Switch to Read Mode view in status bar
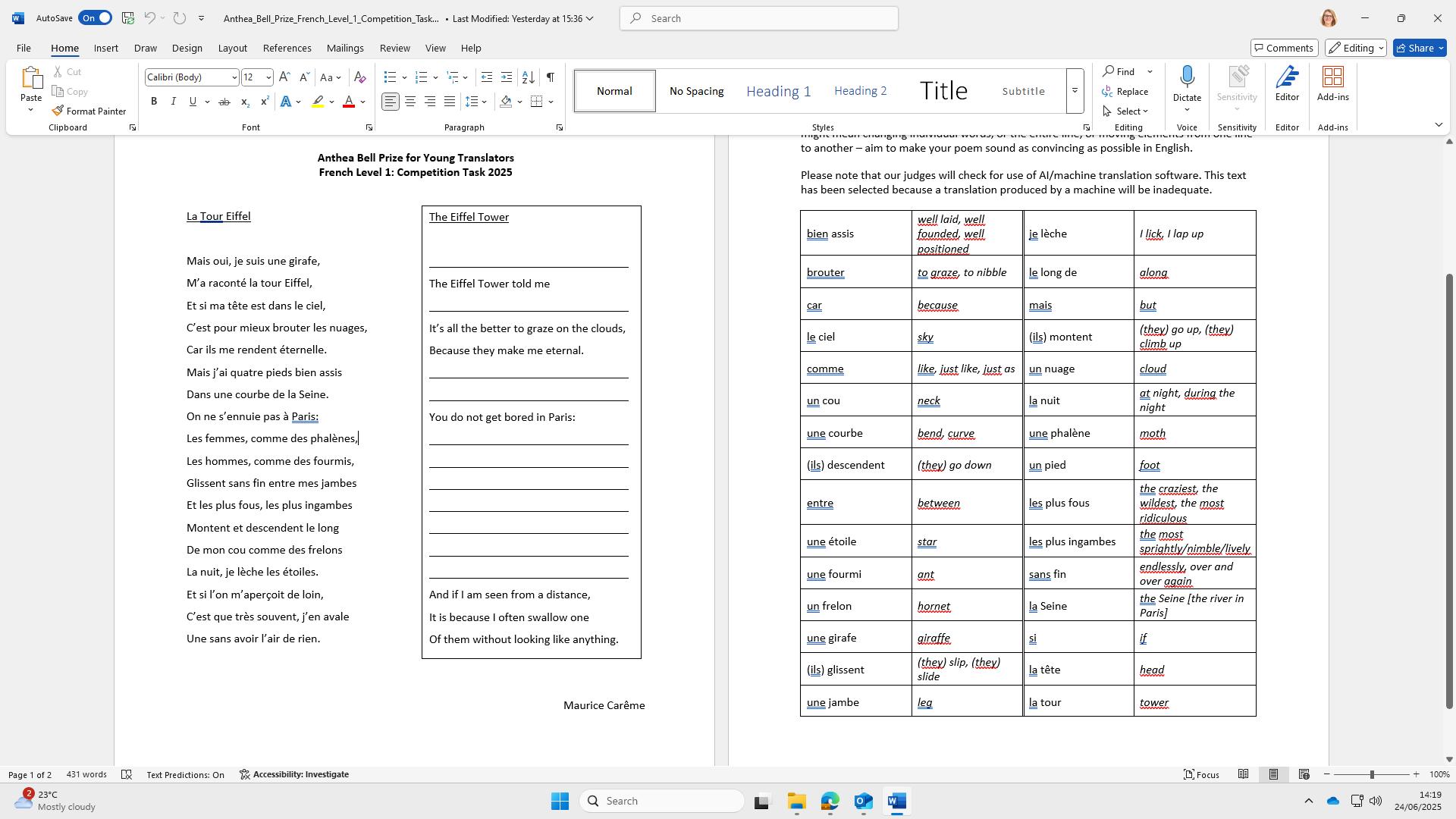 pos(1244,774)
